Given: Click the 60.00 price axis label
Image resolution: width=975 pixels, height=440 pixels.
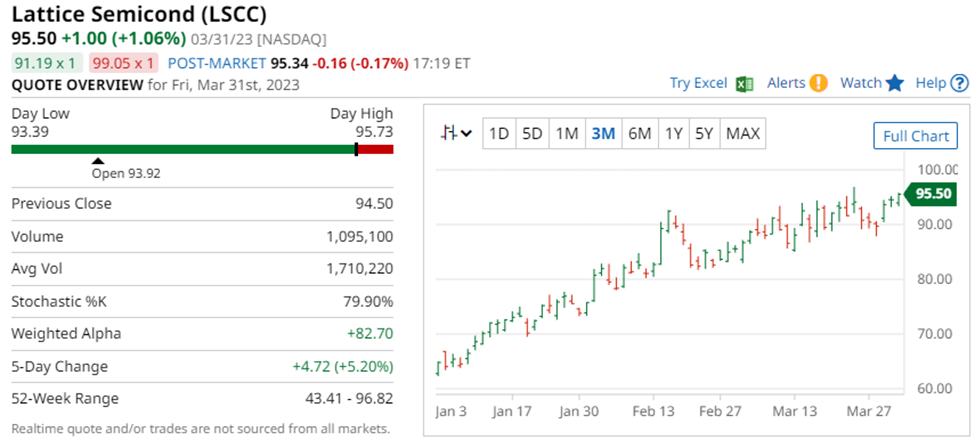Looking at the screenshot, I should [x=936, y=388].
